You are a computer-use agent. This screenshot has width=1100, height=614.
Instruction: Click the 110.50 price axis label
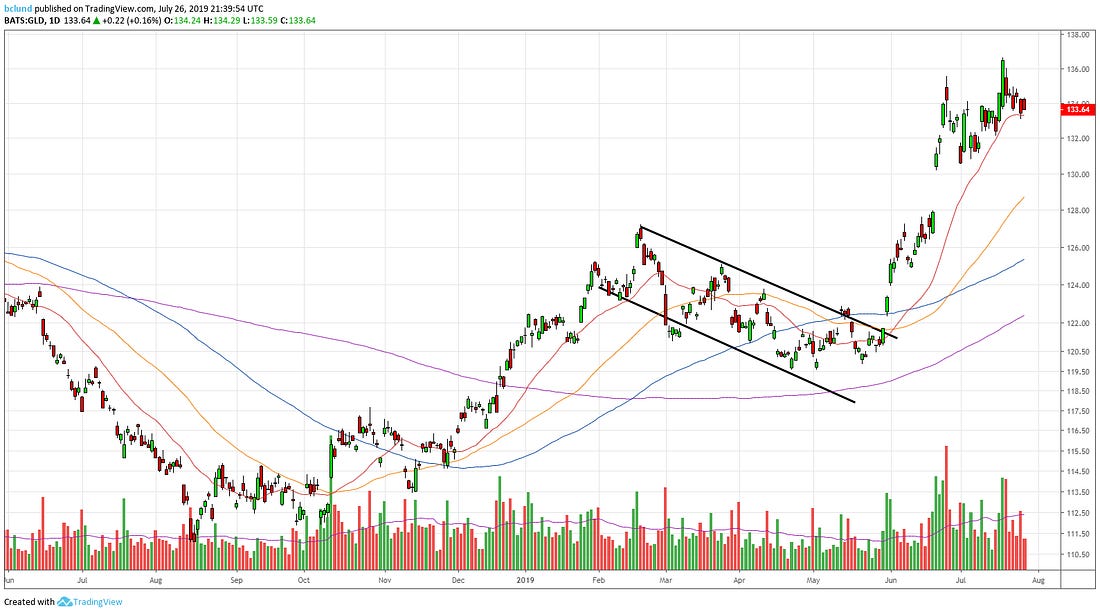1077,554
